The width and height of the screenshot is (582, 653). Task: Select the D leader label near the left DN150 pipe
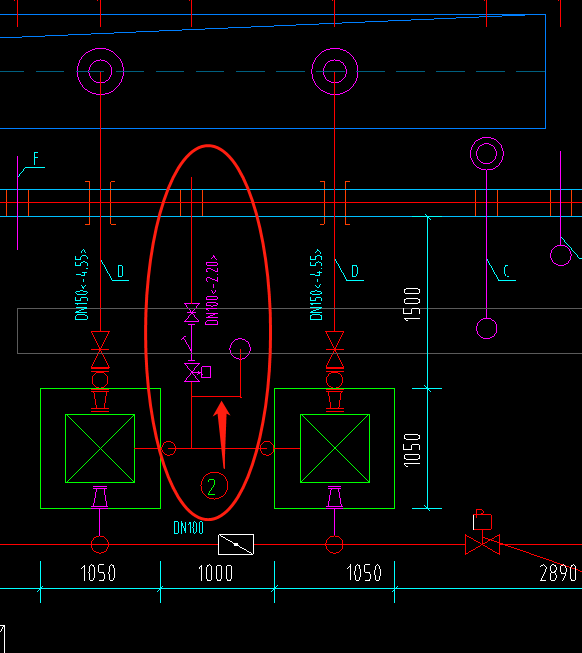121,271
